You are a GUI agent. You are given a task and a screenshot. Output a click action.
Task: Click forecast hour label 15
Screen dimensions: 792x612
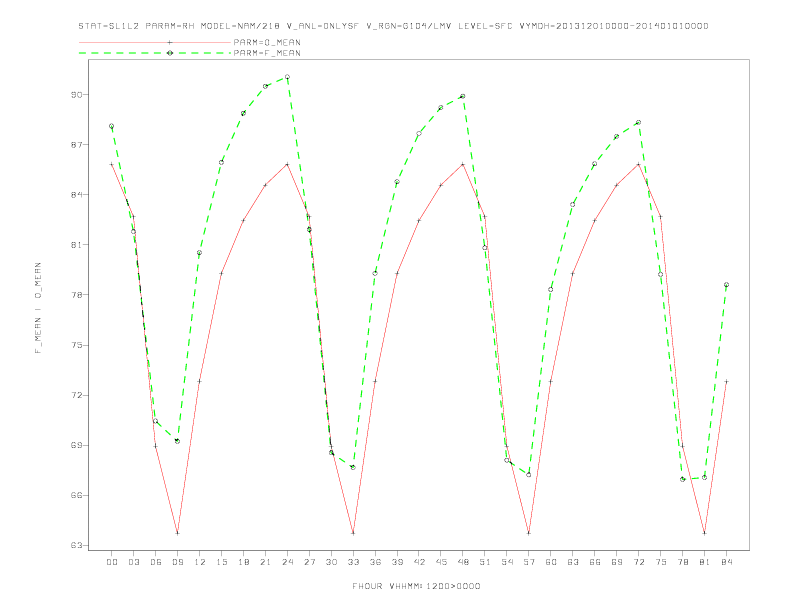tap(221, 562)
